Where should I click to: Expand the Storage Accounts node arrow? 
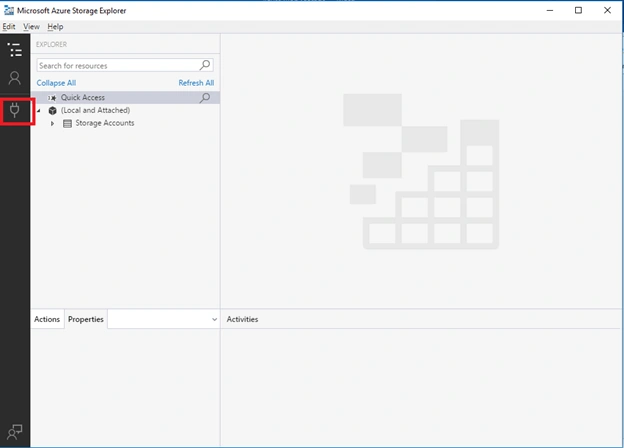[x=52, y=123]
